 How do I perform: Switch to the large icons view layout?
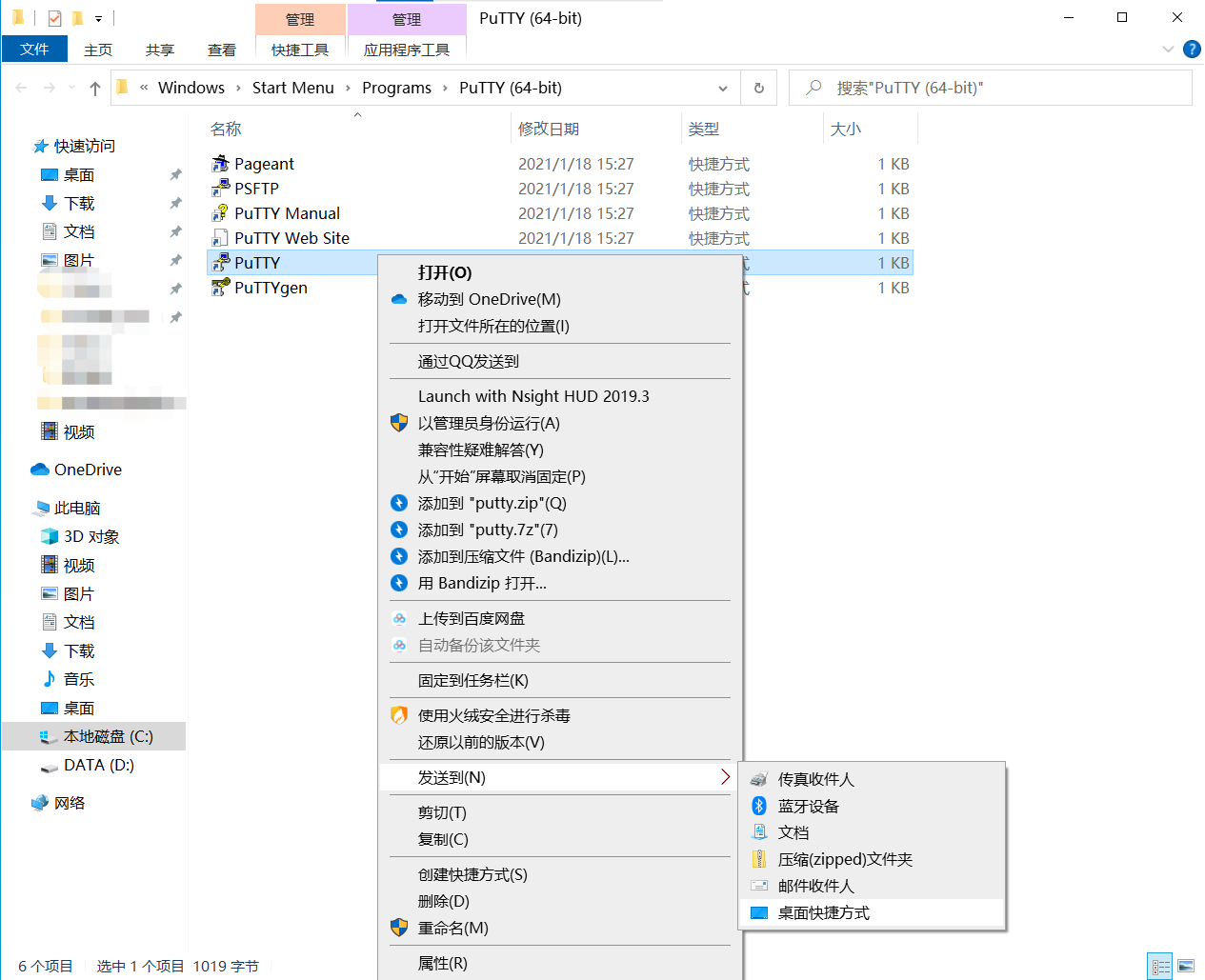(x=1186, y=966)
